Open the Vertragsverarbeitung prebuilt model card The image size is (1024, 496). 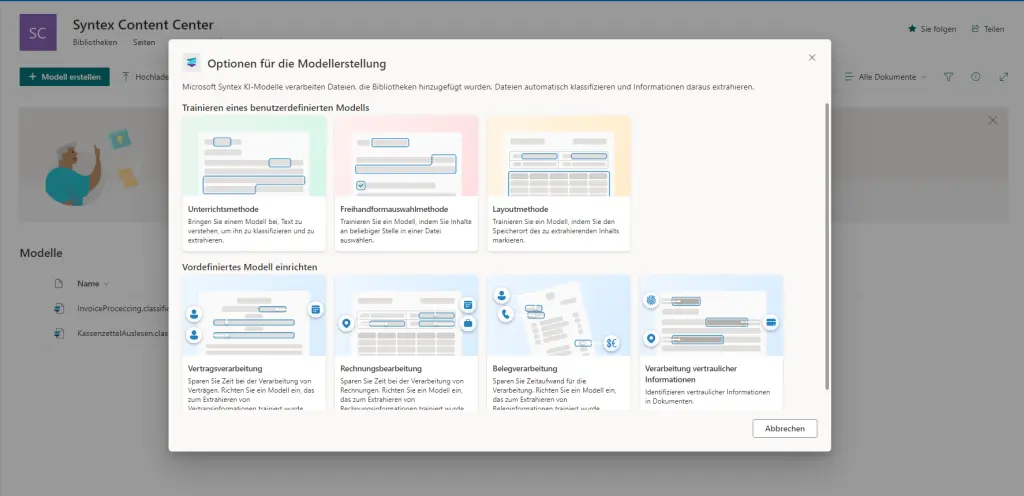[254, 343]
